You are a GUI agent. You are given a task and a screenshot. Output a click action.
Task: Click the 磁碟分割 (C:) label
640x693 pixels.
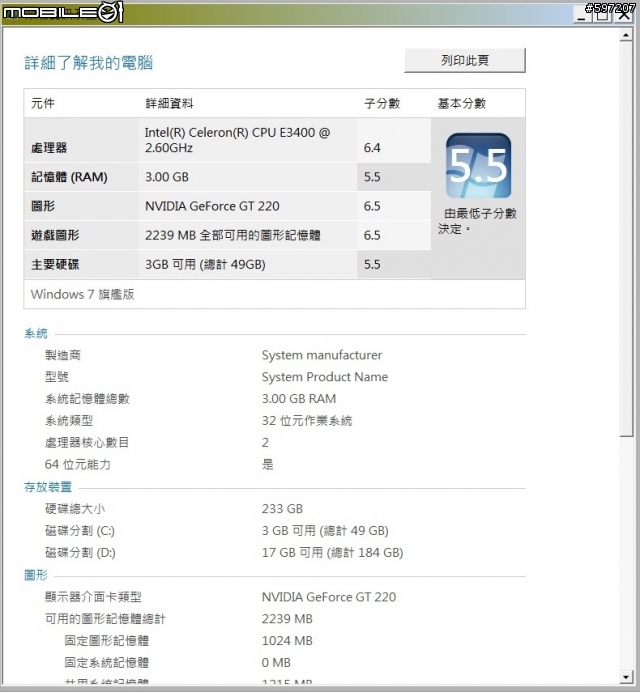(x=80, y=530)
